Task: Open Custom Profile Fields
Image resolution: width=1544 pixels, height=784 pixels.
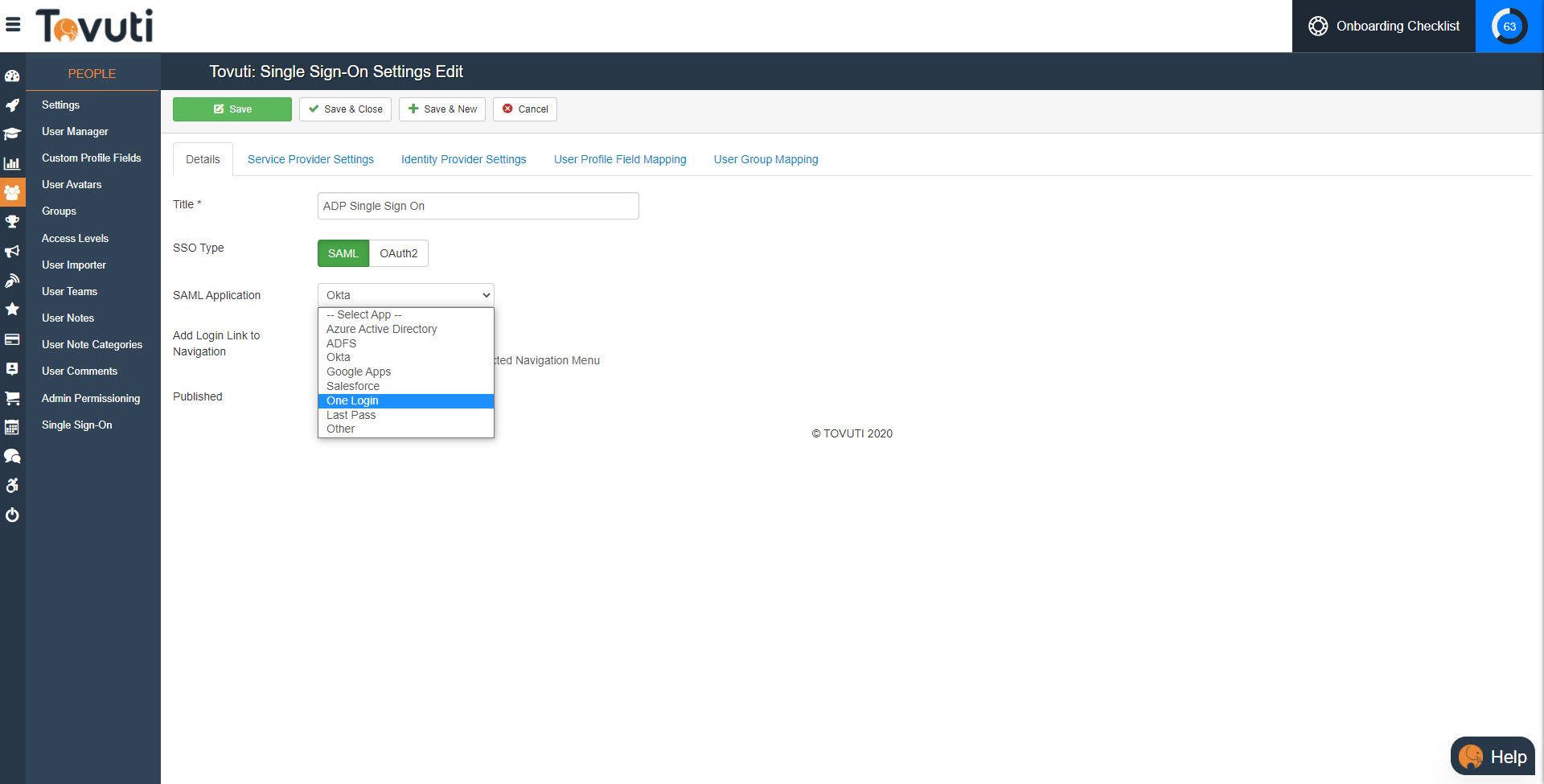Action: [92, 158]
